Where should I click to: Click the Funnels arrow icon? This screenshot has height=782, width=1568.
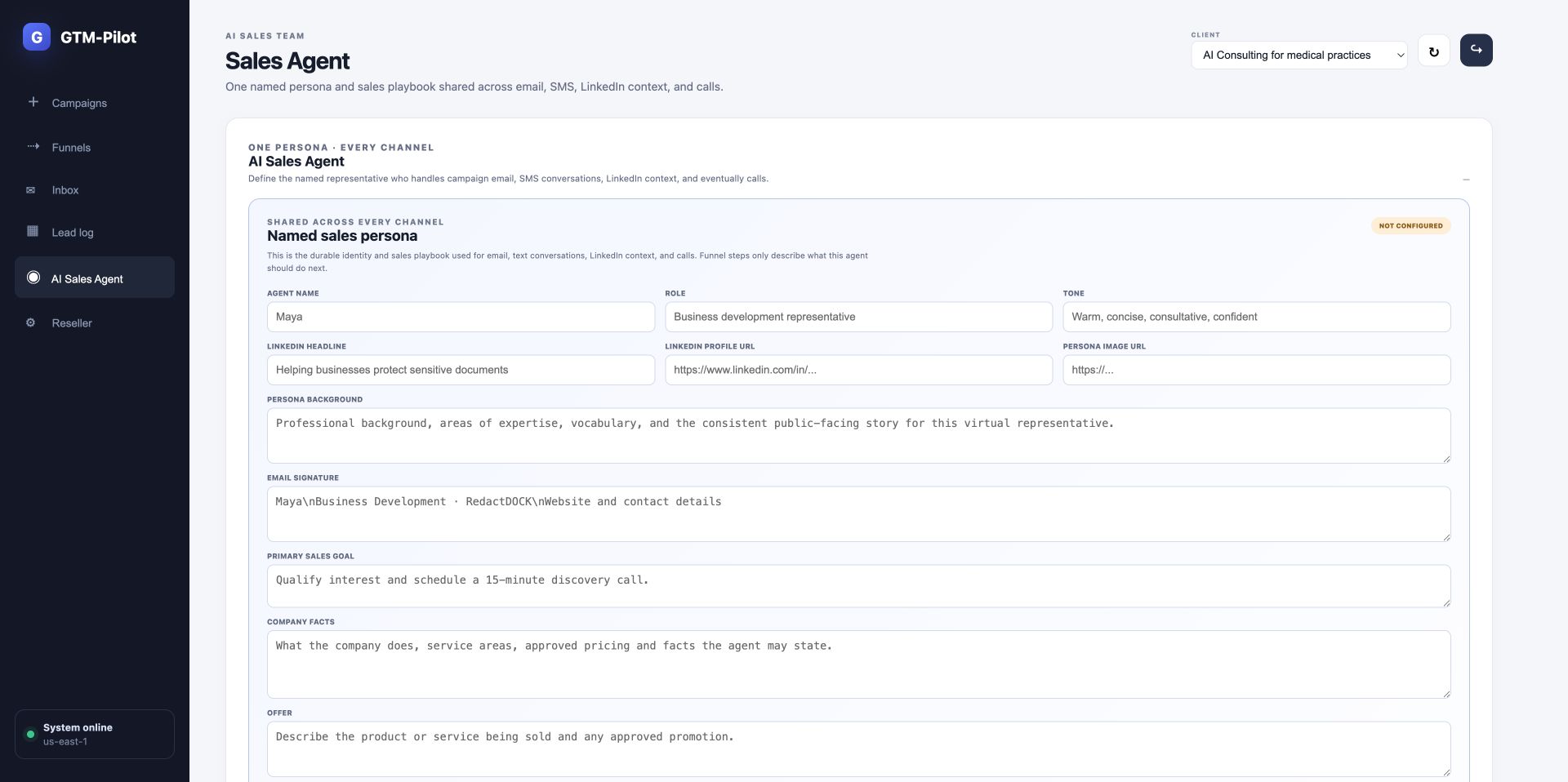click(33, 147)
